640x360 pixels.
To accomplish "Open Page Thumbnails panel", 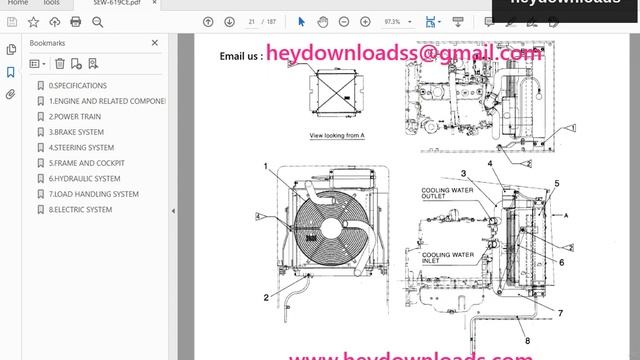I will [x=11, y=49].
